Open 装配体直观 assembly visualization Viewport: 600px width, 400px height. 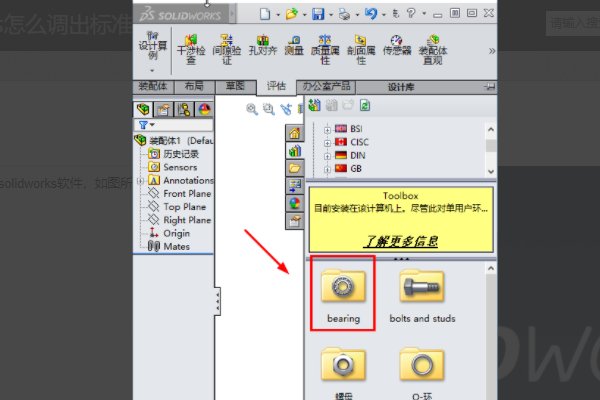point(433,49)
